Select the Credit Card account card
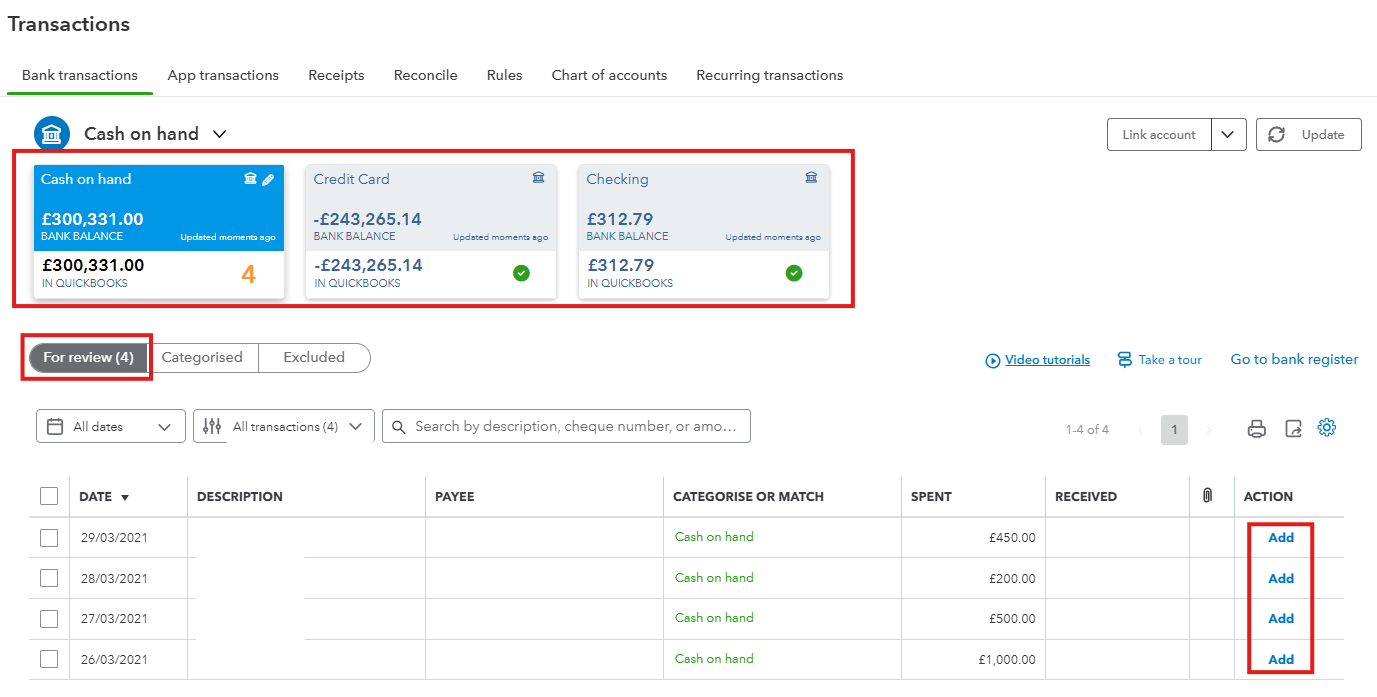Screen dimensions: 1377x697 [431, 232]
